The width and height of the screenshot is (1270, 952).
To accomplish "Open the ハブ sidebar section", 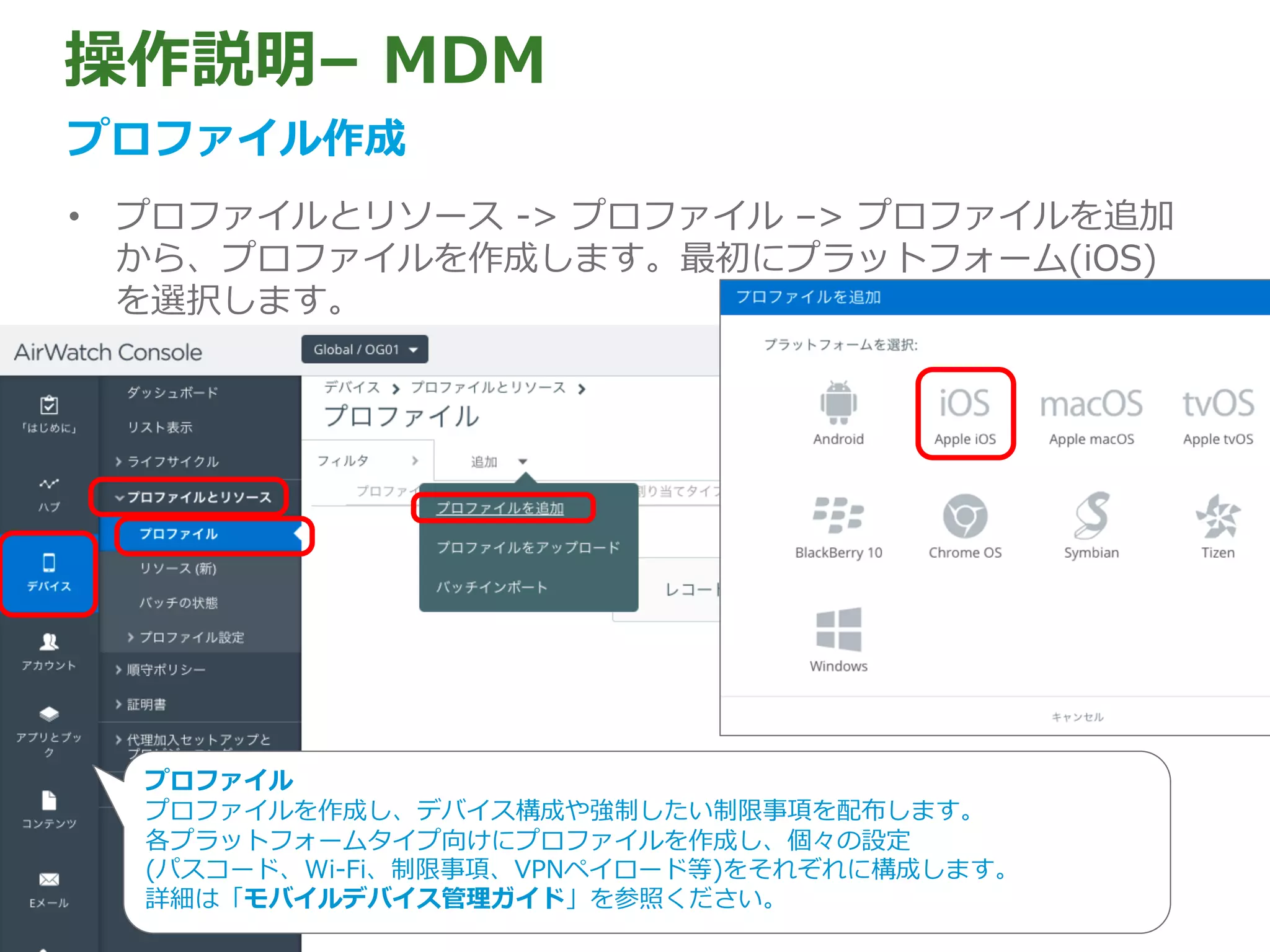I will 49,495.
